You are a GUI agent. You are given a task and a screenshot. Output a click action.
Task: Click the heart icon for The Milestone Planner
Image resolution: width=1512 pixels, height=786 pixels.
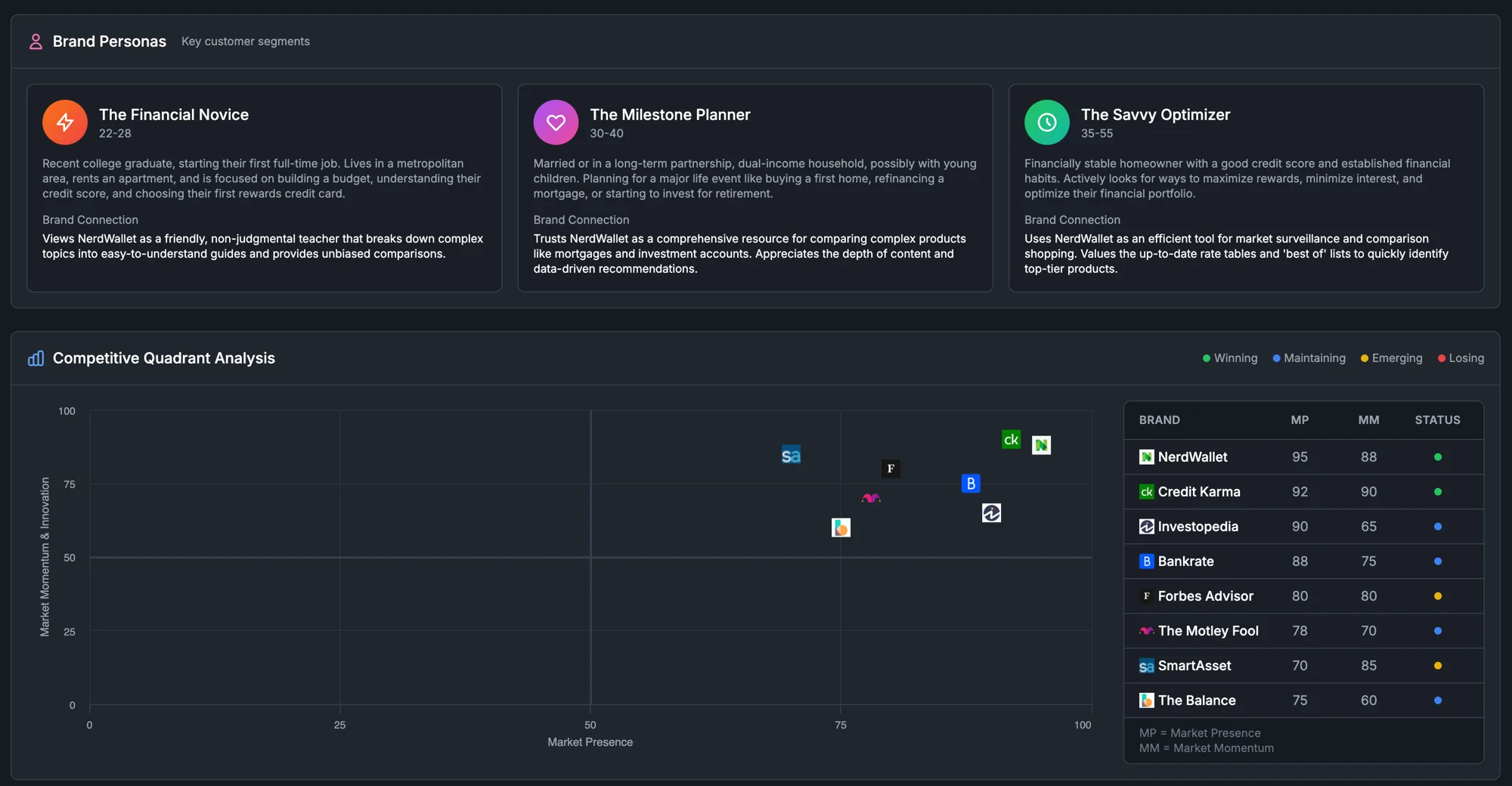click(x=556, y=122)
